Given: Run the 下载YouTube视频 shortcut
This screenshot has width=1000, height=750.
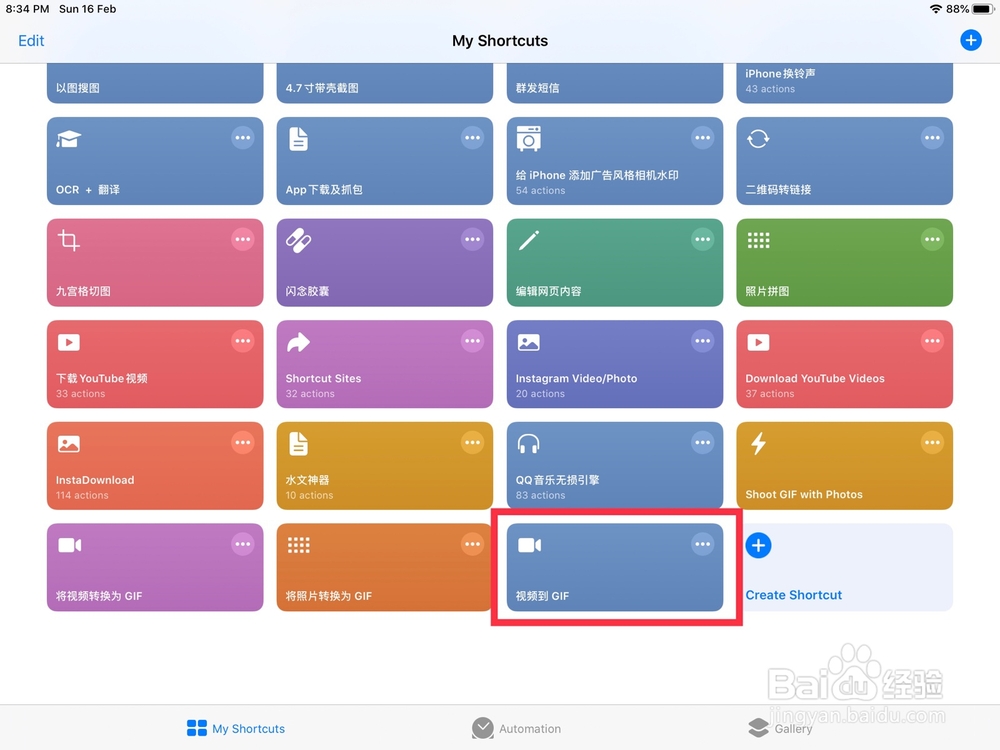Looking at the screenshot, I should [x=155, y=364].
